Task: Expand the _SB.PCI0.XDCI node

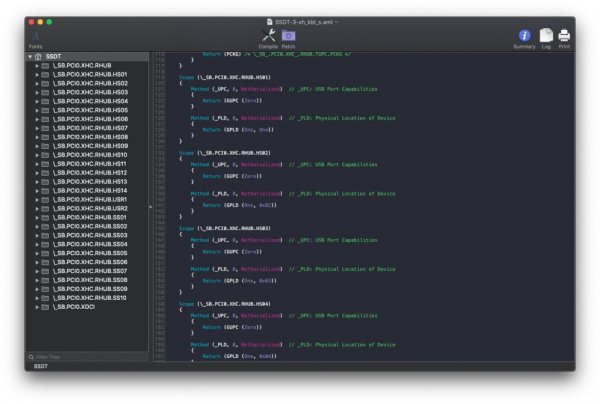Action: coord(37,307)
